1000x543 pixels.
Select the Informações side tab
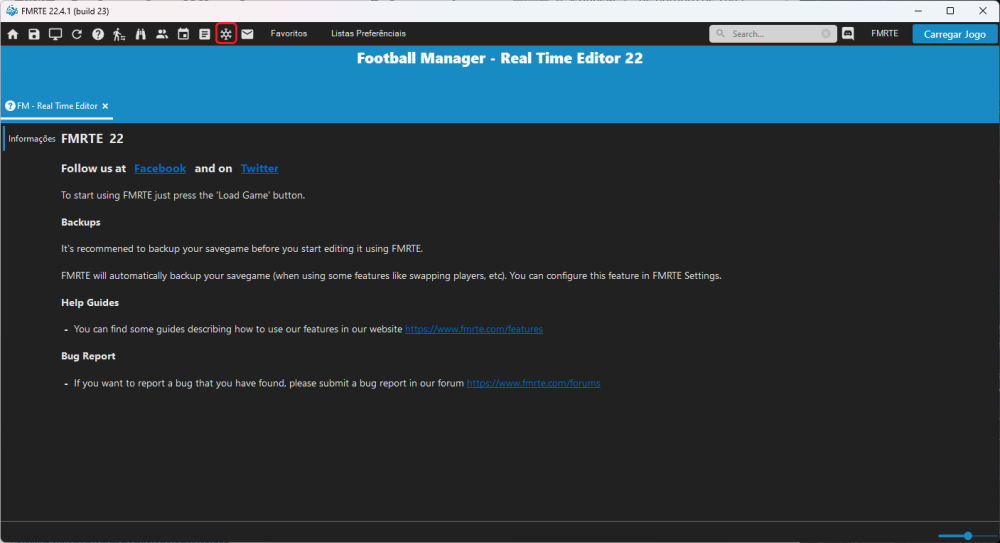click(x=31, y=138)
